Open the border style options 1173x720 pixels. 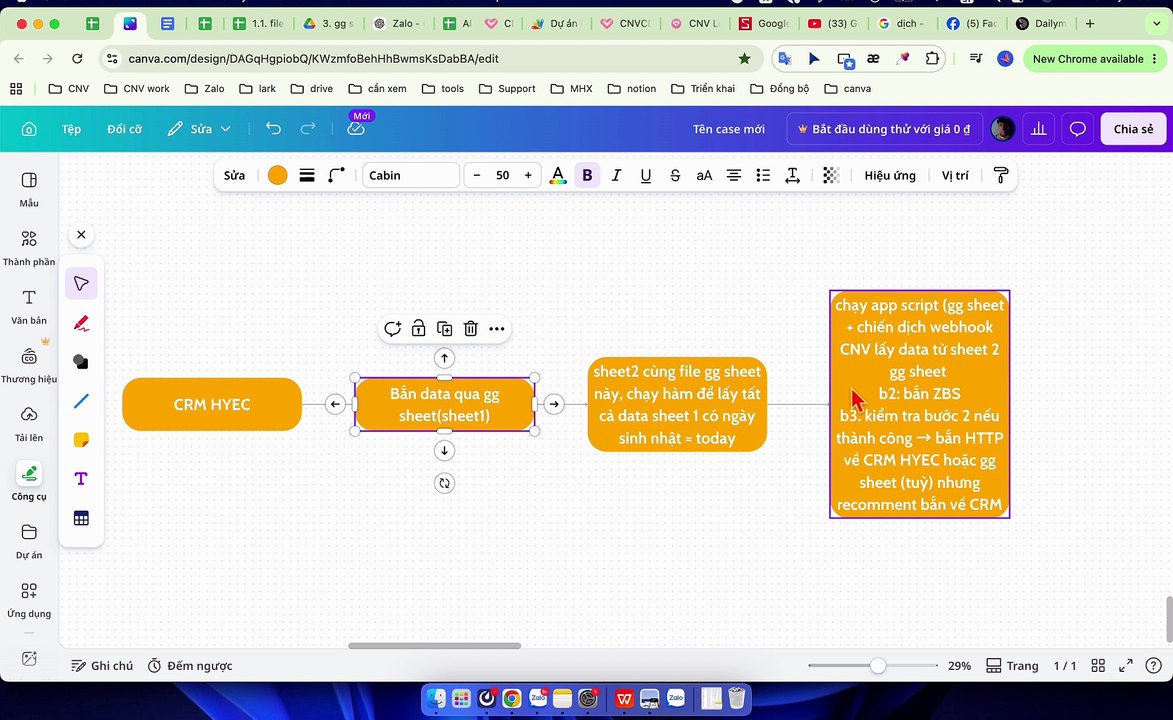coord(307,175)
